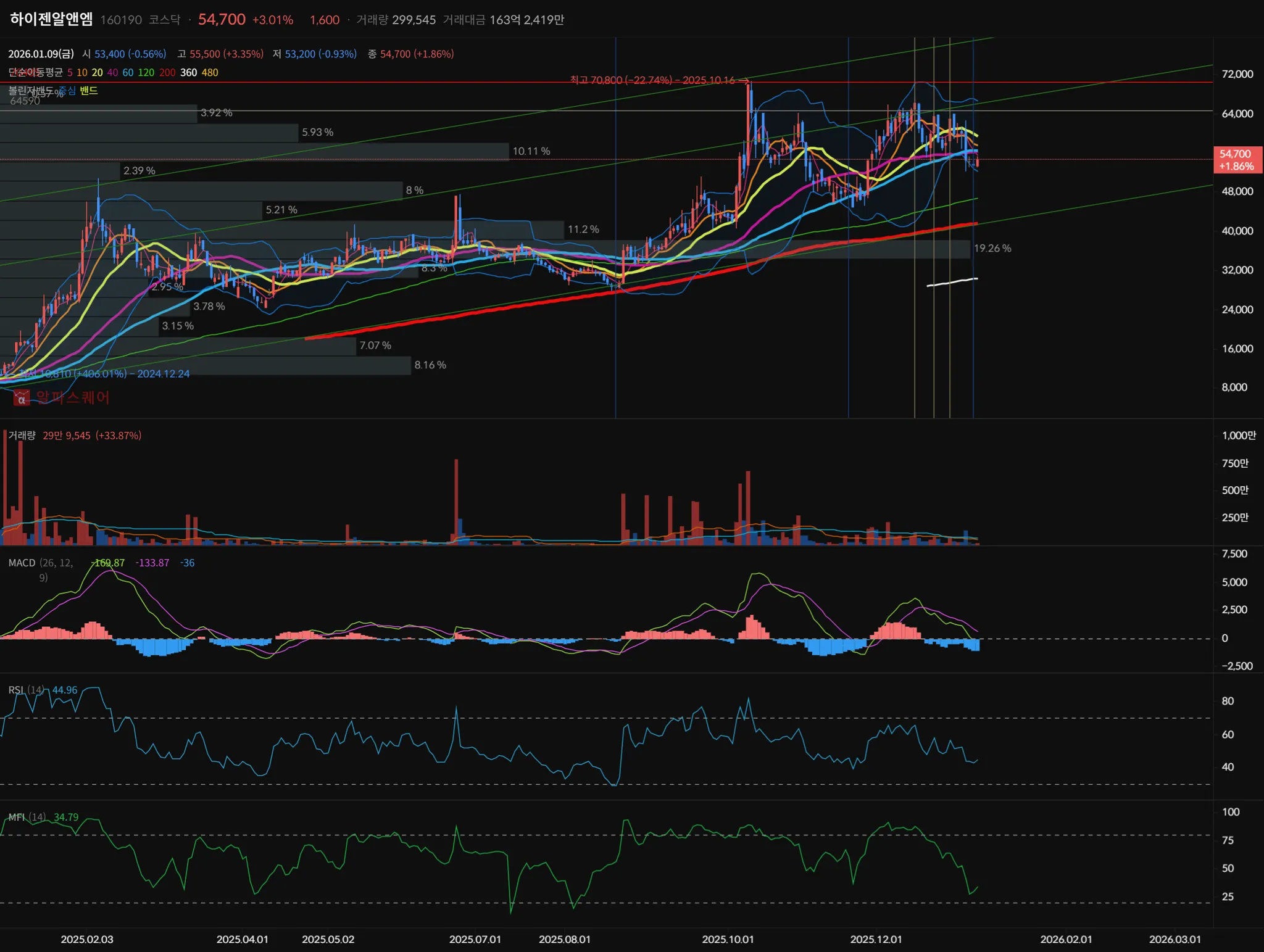1264x952 pixels.
Task: Click the 2025.10.01 date axis label
Action: point(728,940)
